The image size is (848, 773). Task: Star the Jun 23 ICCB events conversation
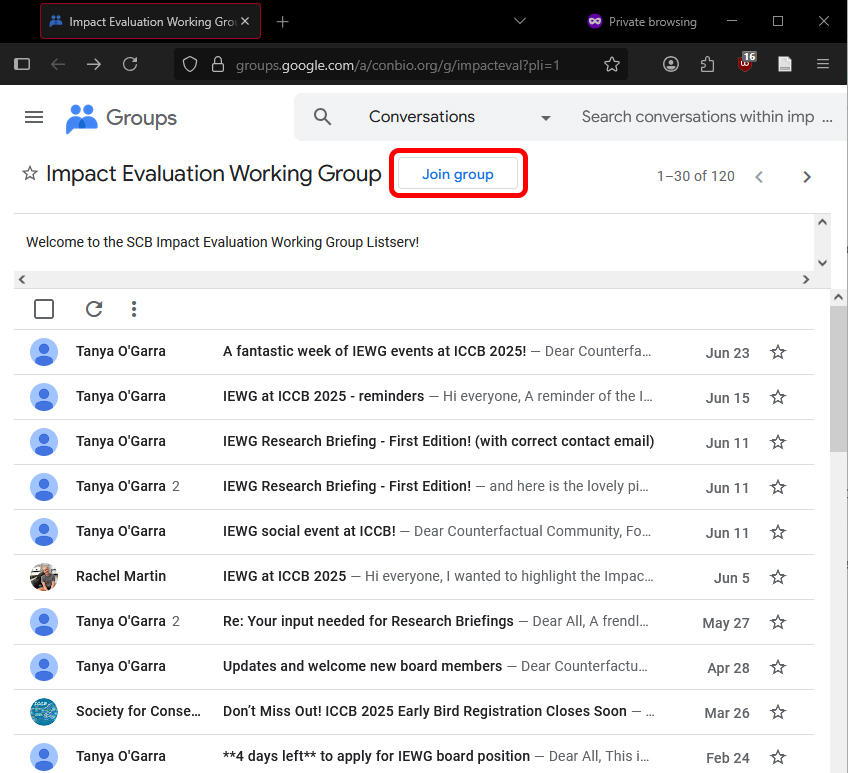(x=778, y=352)
